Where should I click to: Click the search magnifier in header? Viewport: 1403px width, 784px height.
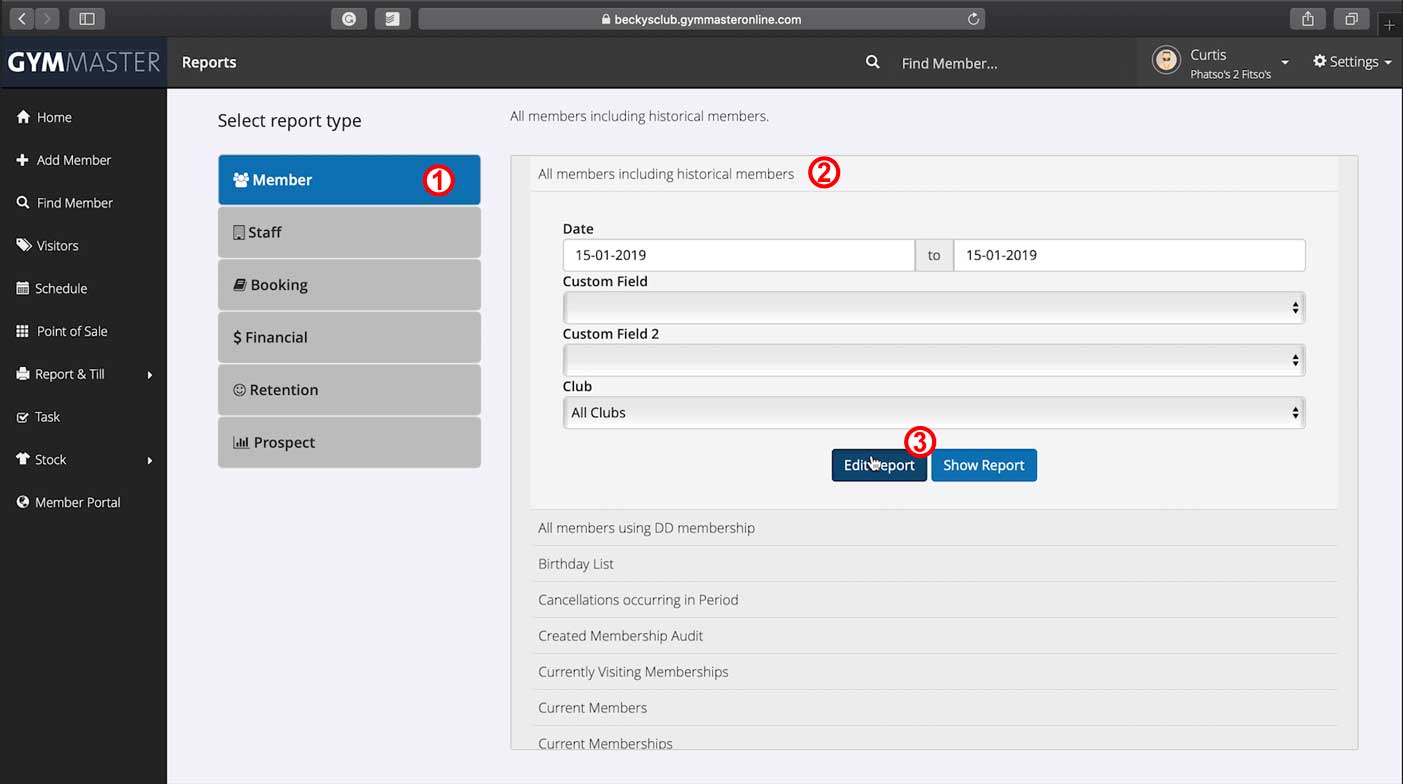point(872,62)
